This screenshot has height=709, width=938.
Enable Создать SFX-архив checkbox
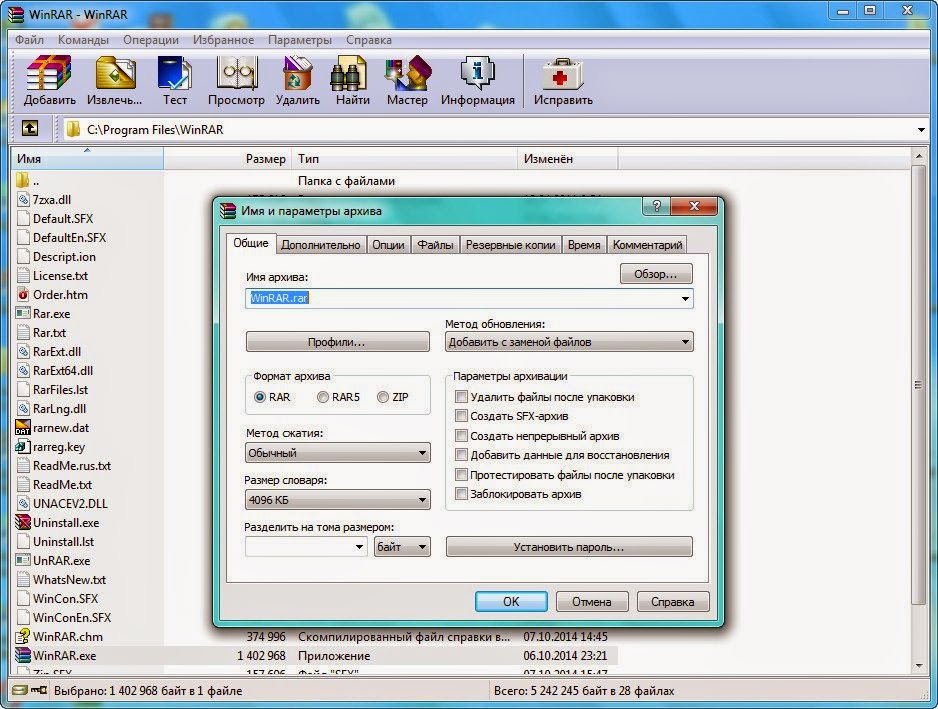click(x=461, y=415)
